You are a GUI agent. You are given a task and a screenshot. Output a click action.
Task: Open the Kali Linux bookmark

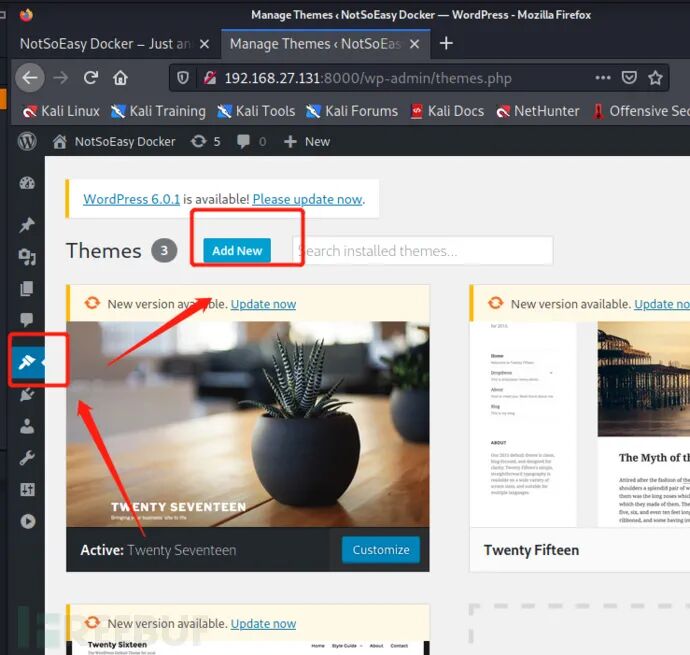[x=61, y=111]
